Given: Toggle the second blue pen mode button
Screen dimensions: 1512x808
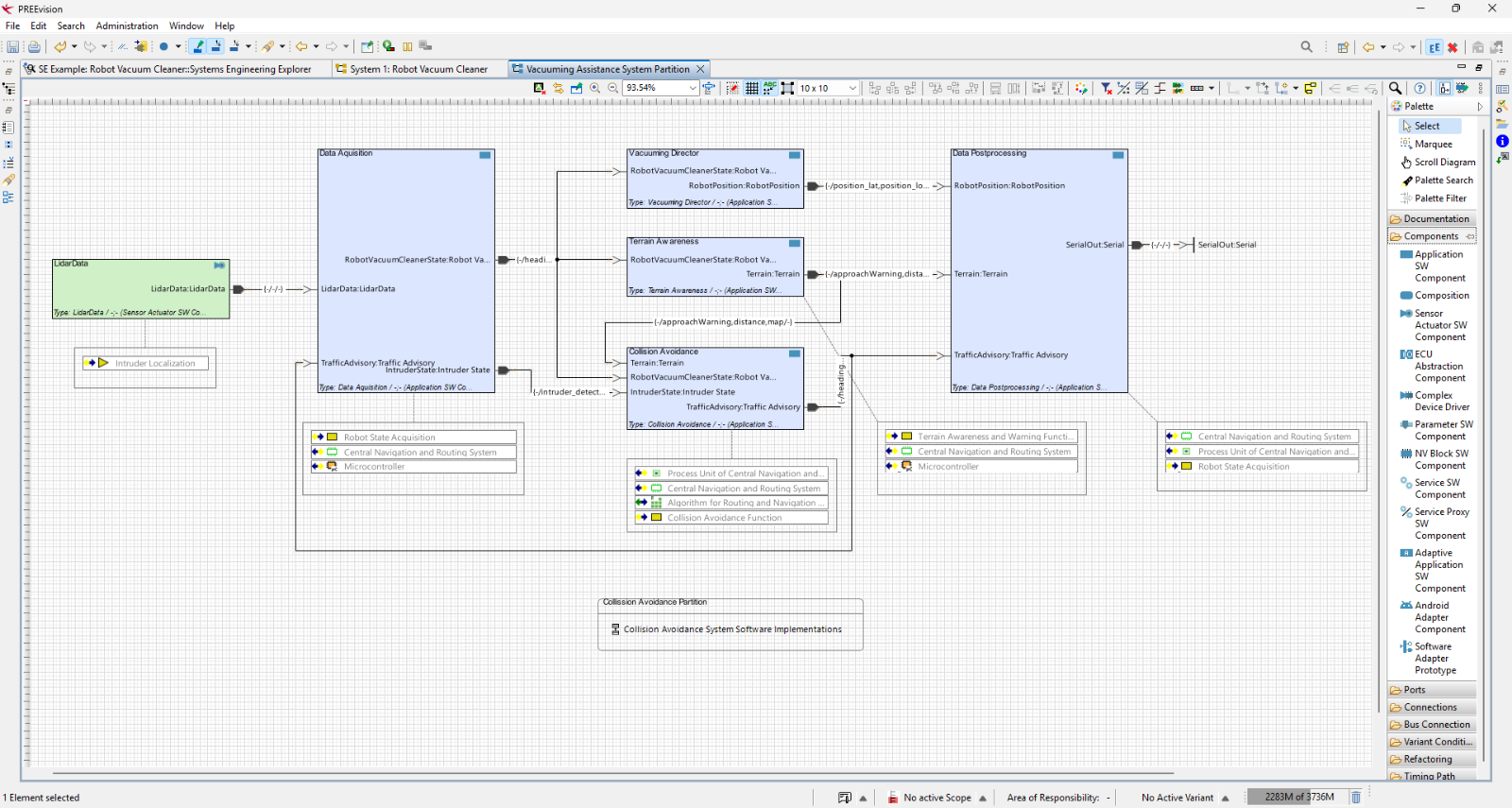Looking at the screenshot, I should [x=216, y=46].
